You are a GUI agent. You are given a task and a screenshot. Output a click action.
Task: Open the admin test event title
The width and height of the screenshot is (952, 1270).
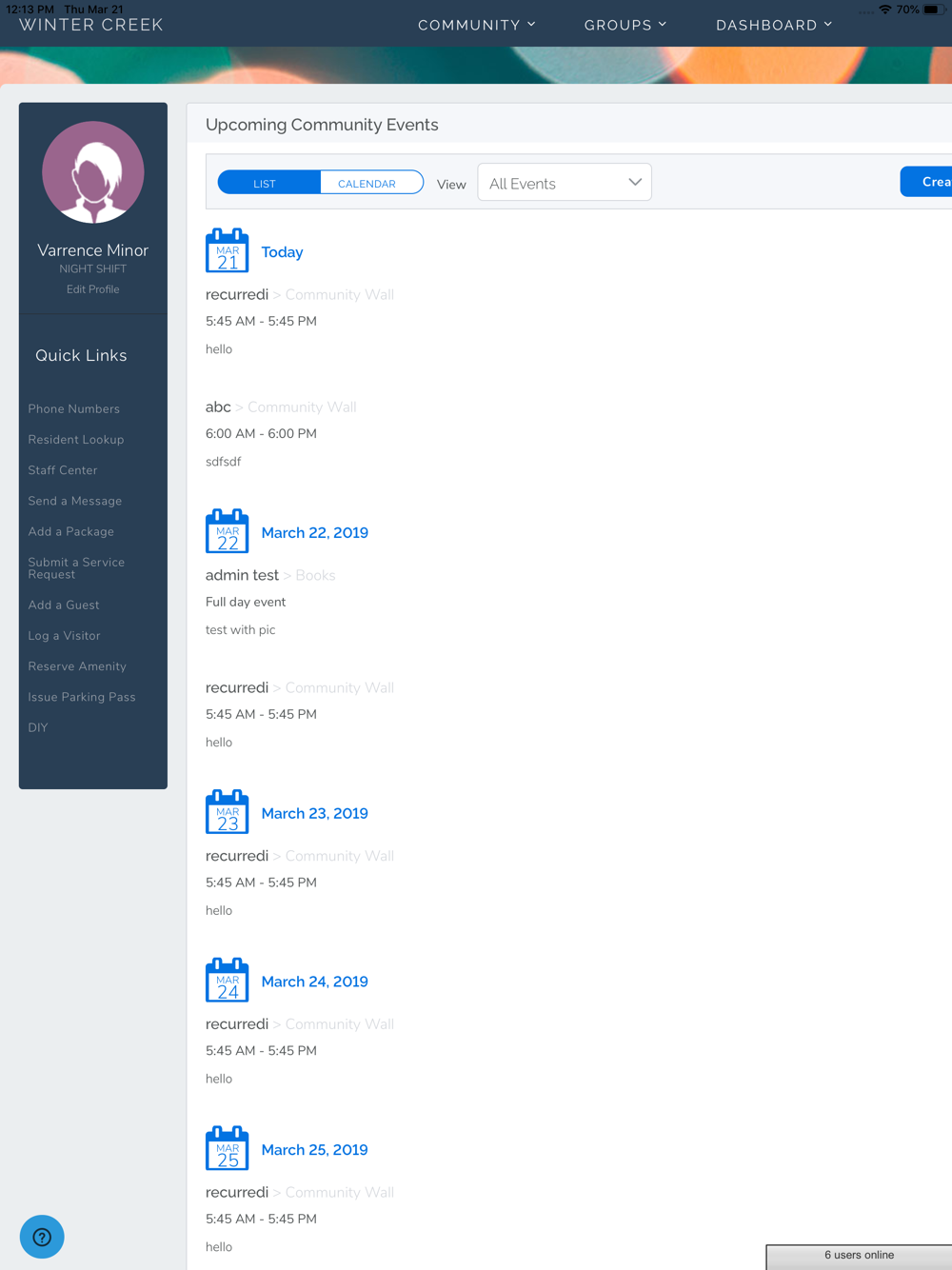pos(242,575)
